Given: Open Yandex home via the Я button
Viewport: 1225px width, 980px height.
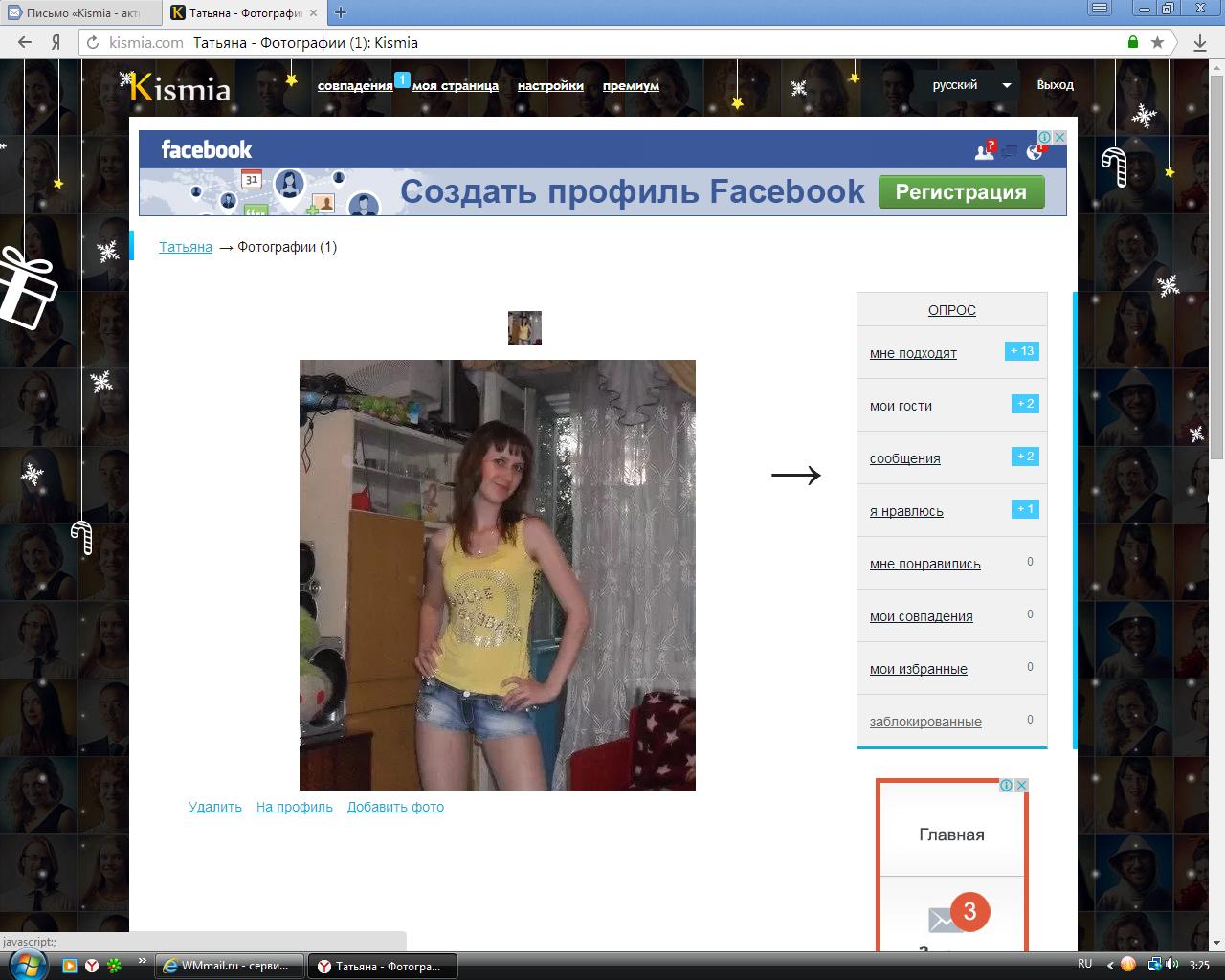Looking at the screenshot, I should click(56, 42).
